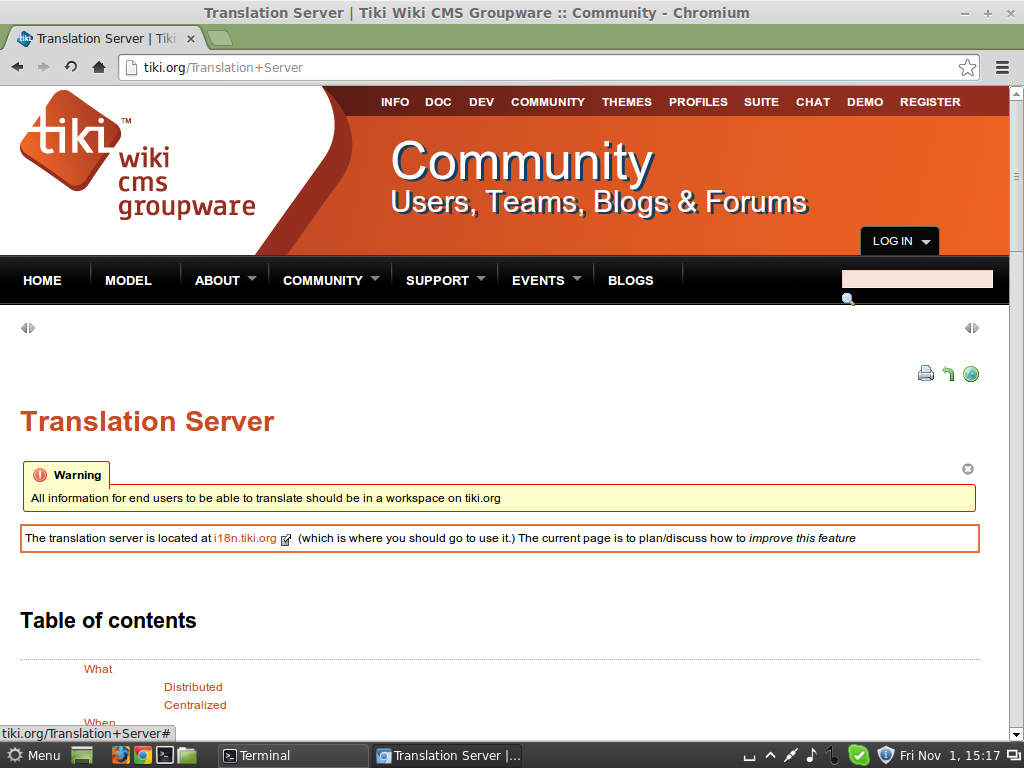This screenshot has height=768, width=1024.
Task: Open the LOG IN dropdown
Action: pyautogui.click(x=900, y=241)
